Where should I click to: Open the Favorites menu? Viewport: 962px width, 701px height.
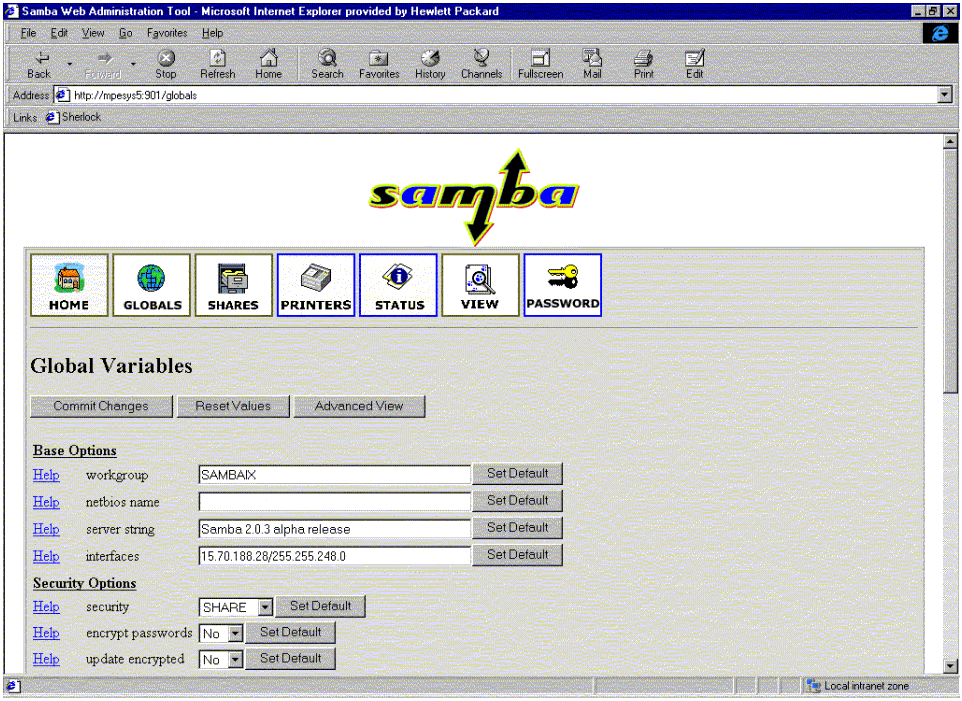167,33
